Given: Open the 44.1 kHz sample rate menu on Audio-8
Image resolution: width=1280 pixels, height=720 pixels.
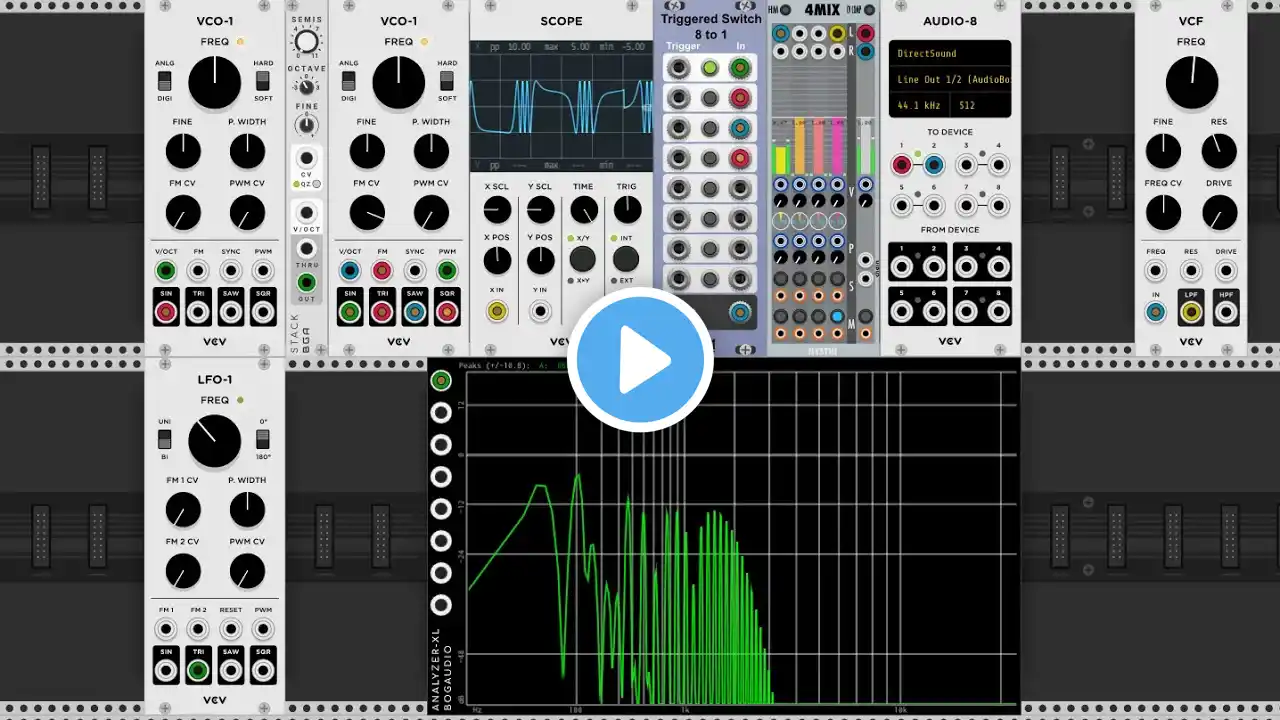Looking at the screenshot, I should click(921, 105).
